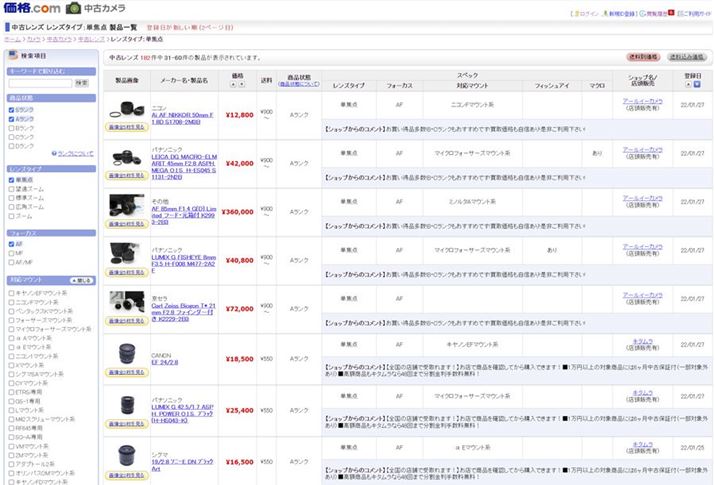This screenshot has height=485, width=715.
Task: Check the 望遠ズーム lens type checkbox
Action: 11,189
